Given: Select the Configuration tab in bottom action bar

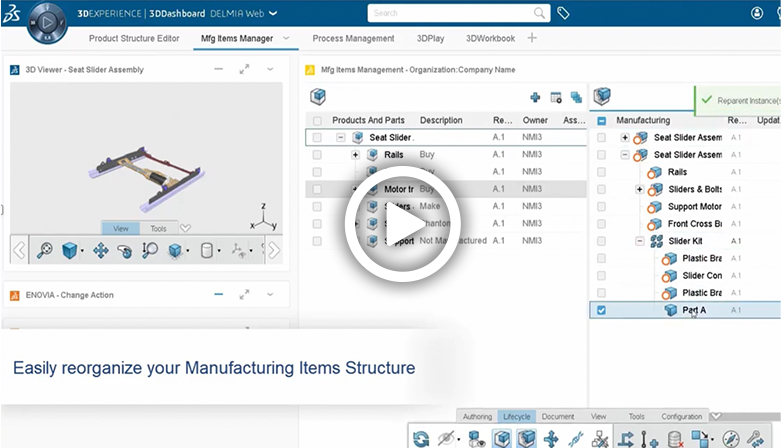Looking at the screenshot, I should pos(681,417).
